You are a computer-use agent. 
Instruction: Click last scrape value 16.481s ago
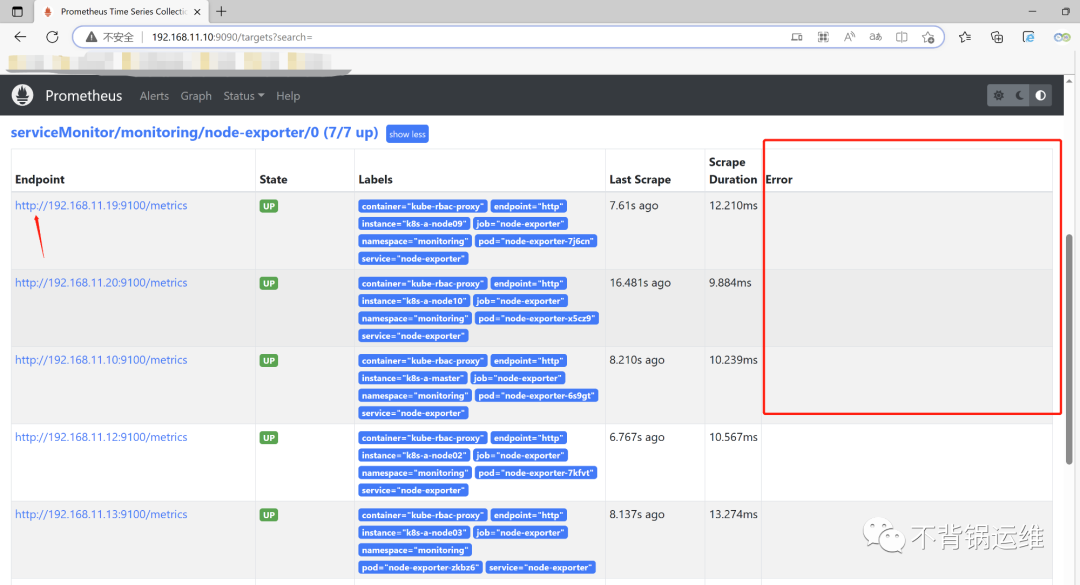(640, 283)
